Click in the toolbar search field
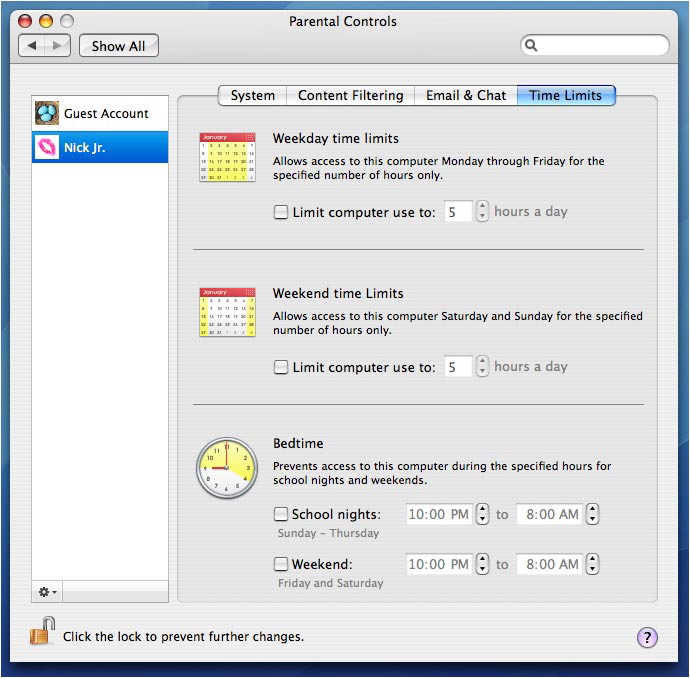 tap(600, 45)
